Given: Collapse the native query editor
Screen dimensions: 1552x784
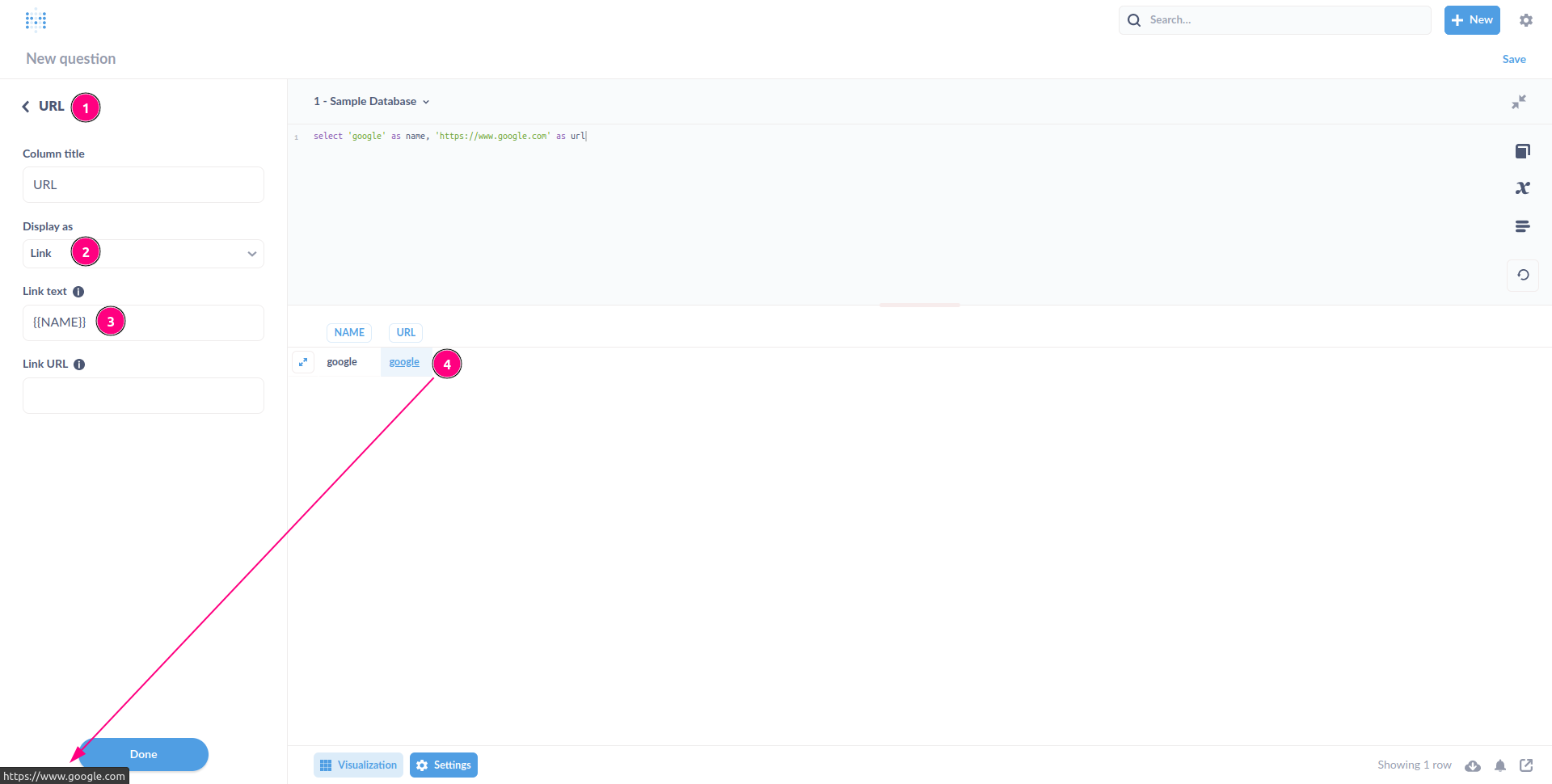Looking at the screenshot, I should tap(1520, 102).
